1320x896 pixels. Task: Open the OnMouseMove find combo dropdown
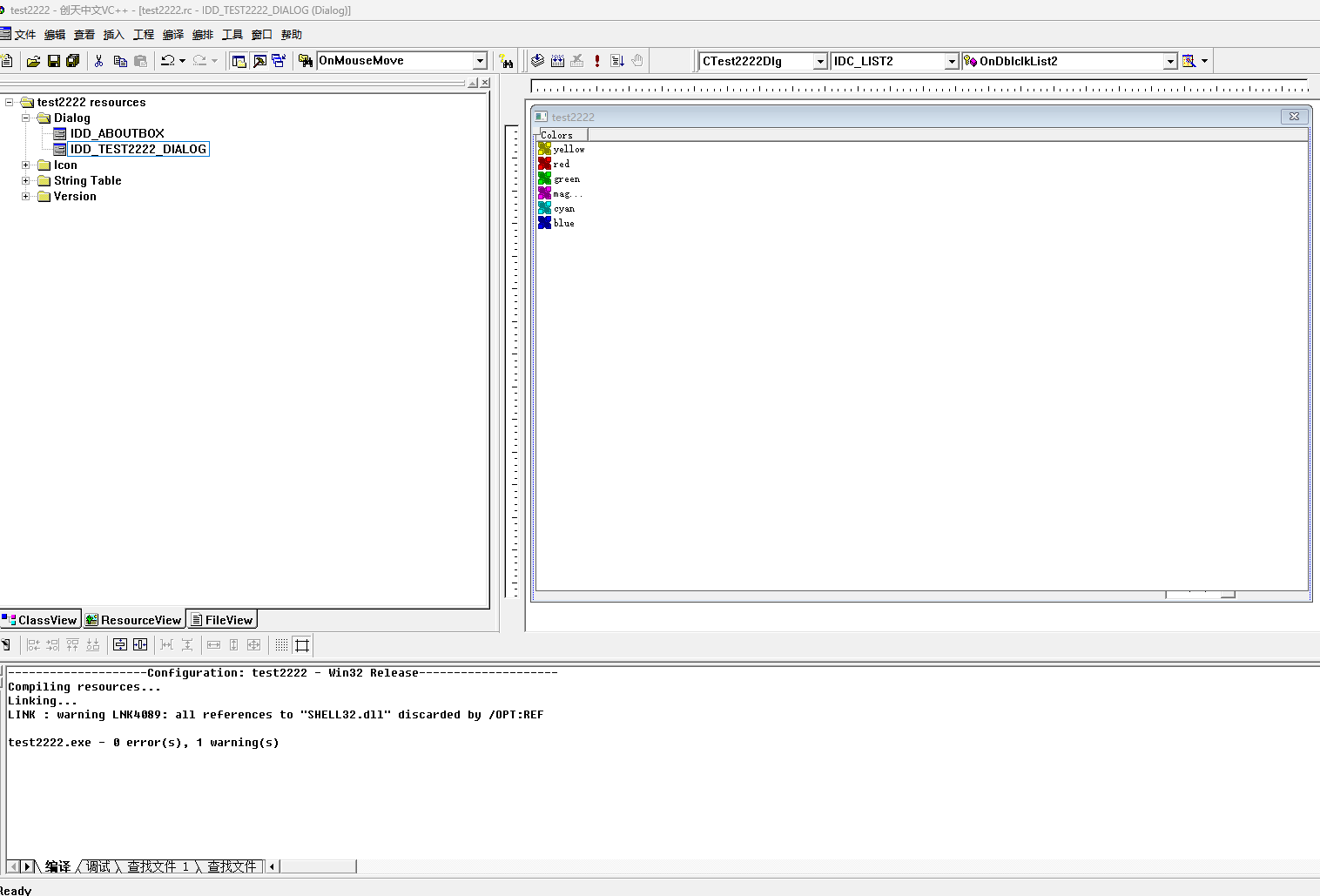480,61
